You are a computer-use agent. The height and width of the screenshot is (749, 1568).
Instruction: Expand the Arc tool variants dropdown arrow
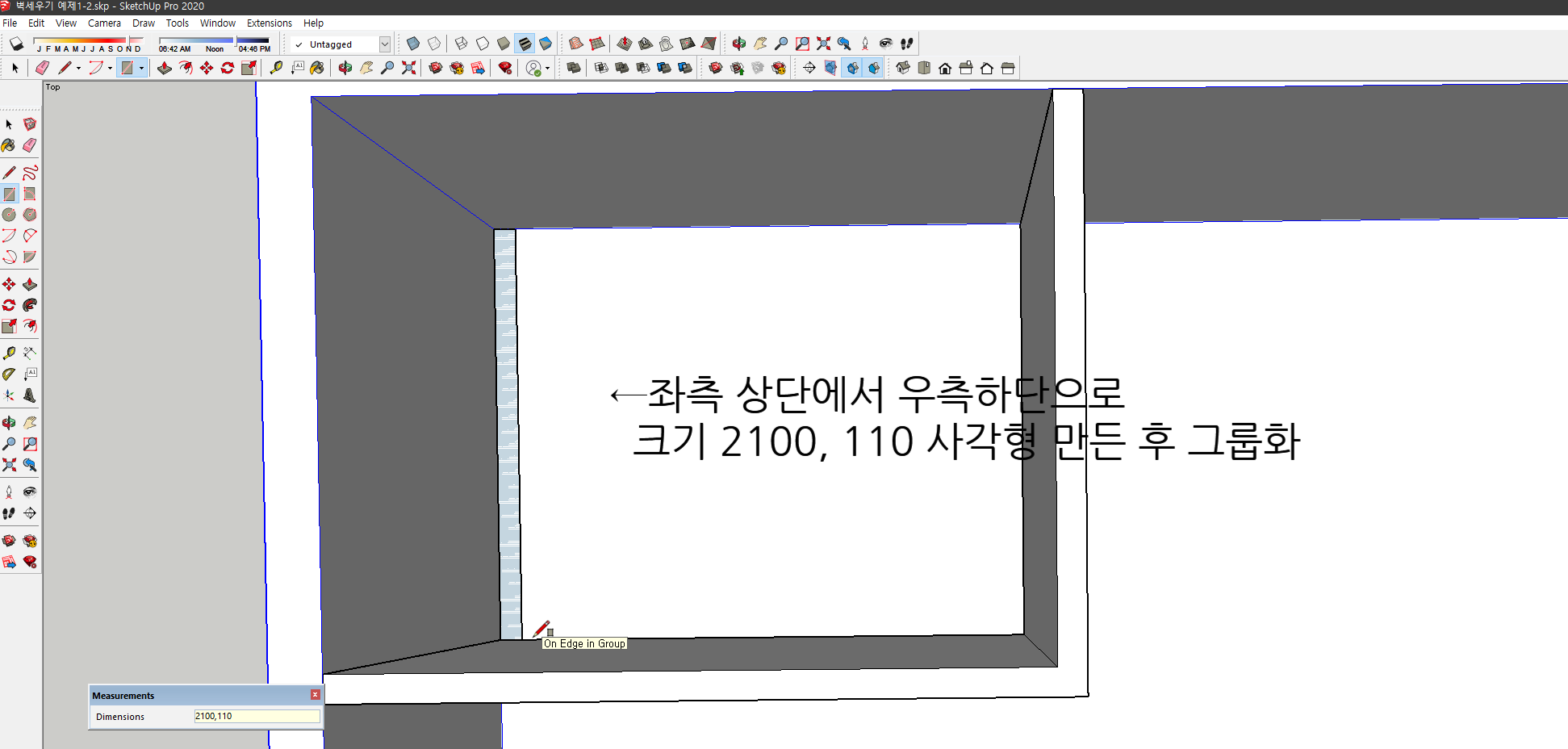pos(109,68)
